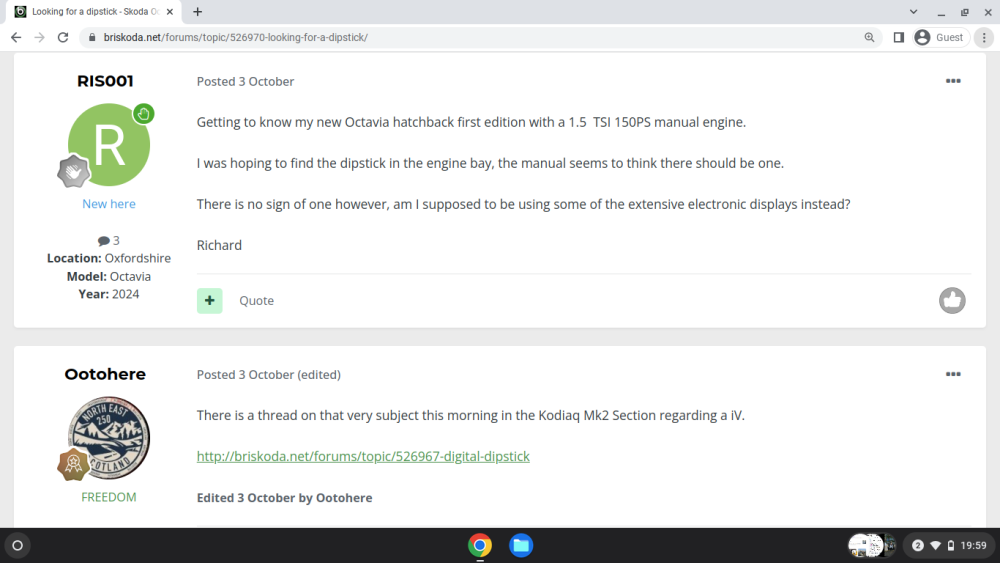The height and width of the screenshot is (563, 1000).
Task: Click 'Posted 3 October (edited)' timestamp
Action: tap(268, 375)
